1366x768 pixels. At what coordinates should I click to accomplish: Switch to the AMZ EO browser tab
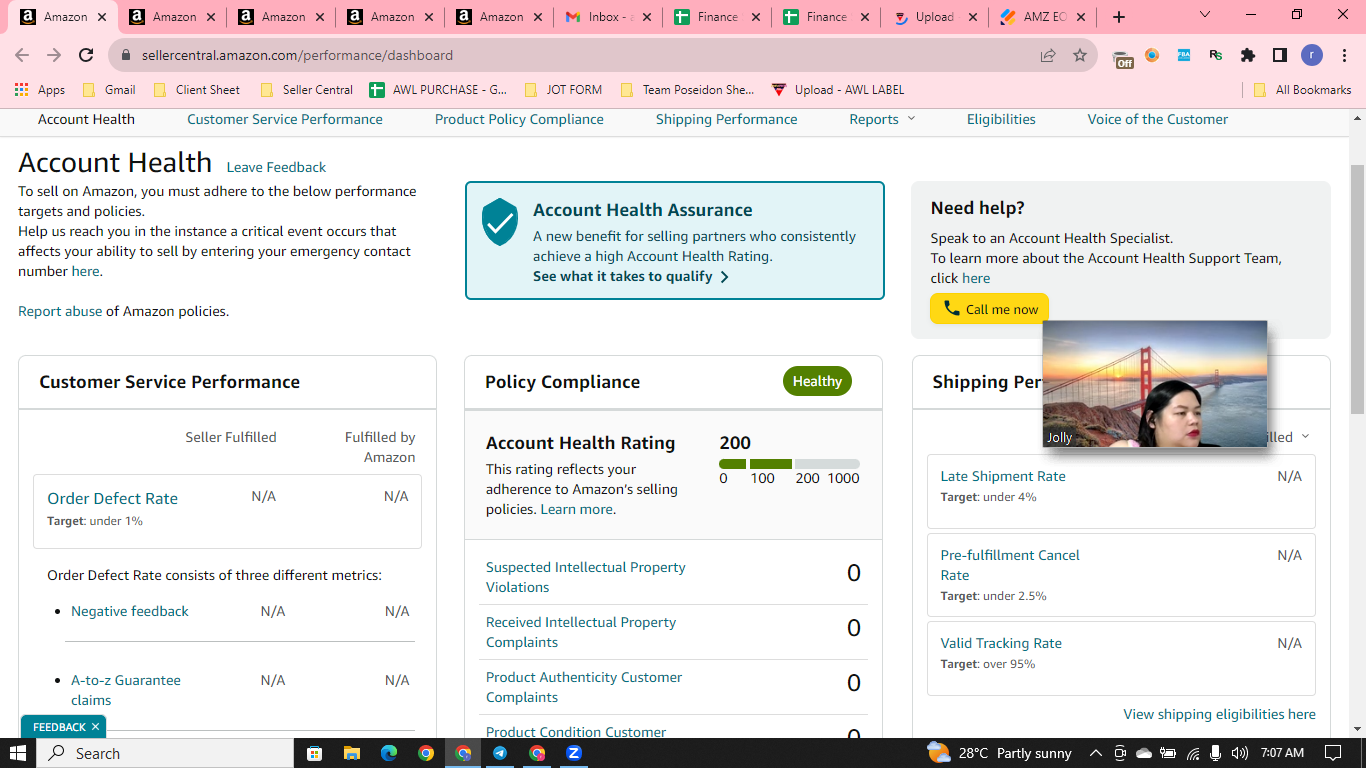point(1042,17)
